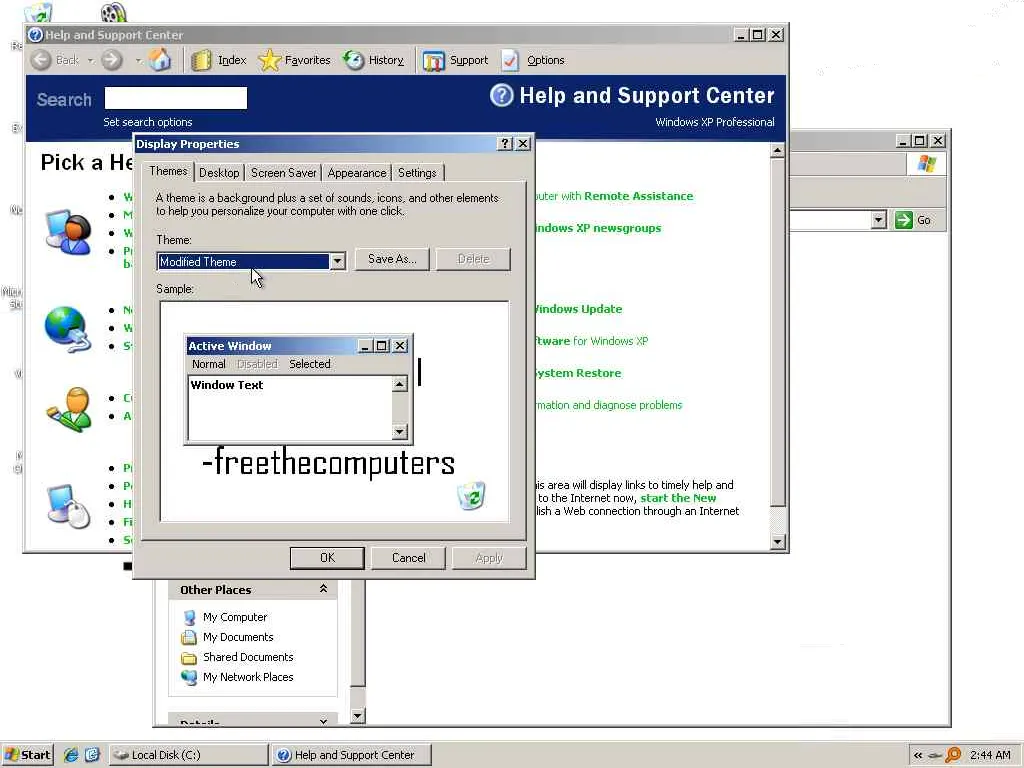
Task: Click Selected in the sample window menu
Action: [x=310, y=364]
